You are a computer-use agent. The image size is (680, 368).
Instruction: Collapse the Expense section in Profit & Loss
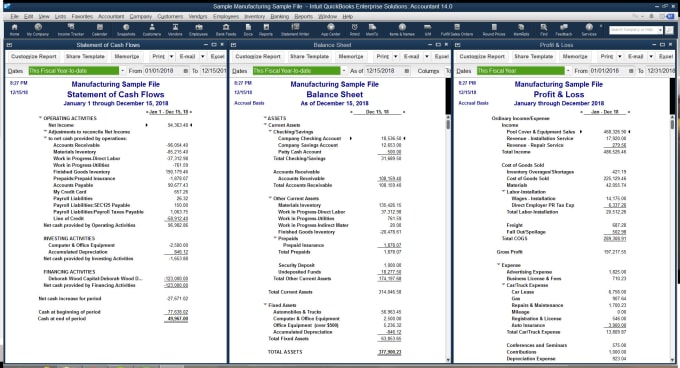(499, 265)
